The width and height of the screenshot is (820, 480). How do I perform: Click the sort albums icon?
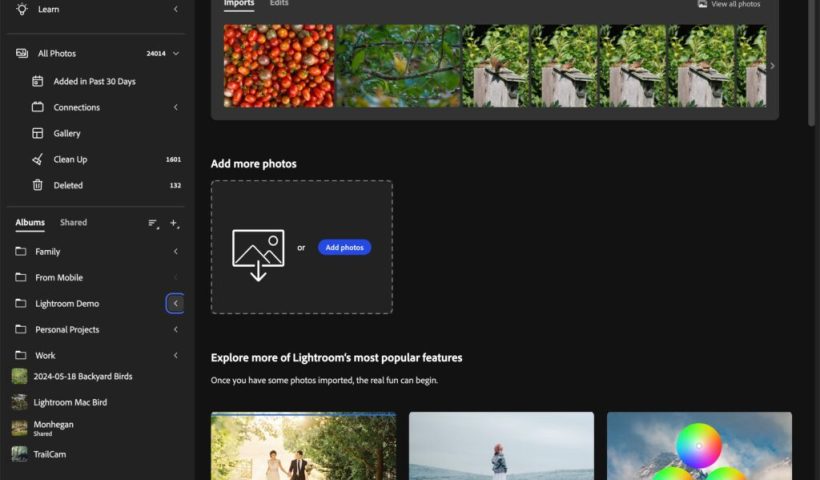(153, 223)
